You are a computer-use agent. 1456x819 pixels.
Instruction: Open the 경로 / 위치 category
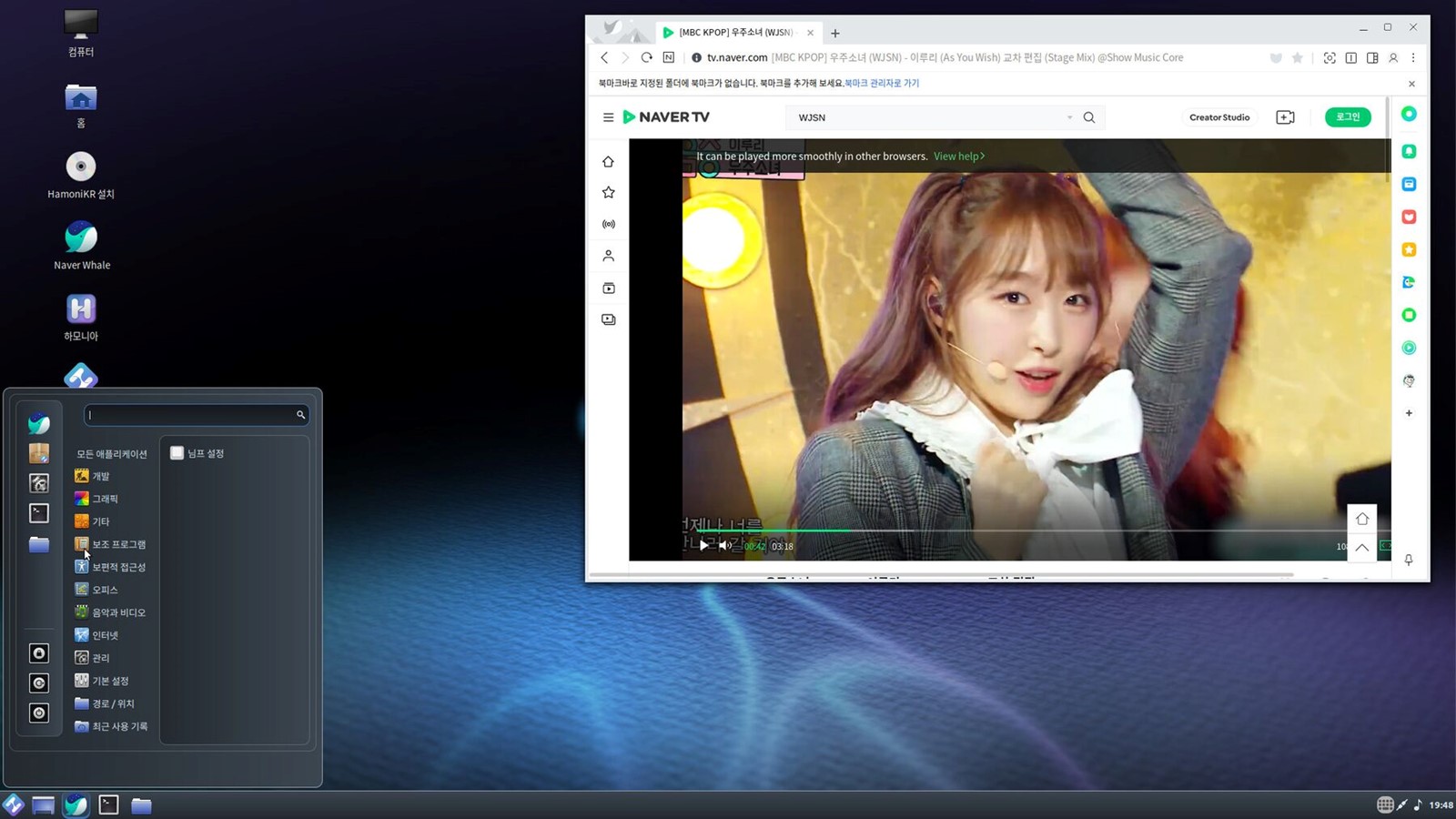[105, 703]
